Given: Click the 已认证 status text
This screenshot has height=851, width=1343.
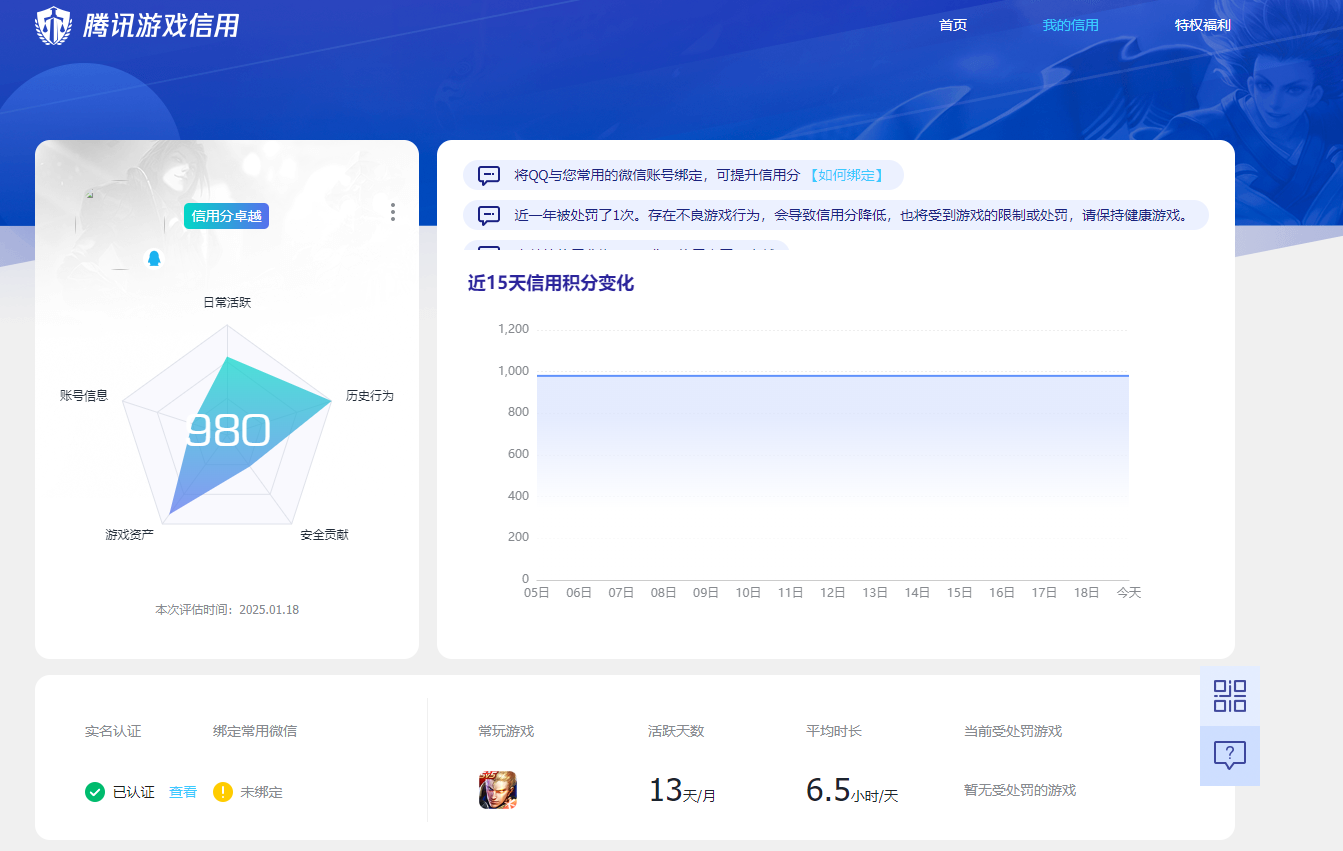Looking at the screenshot, I should pyautogui.click(x=133, y=792).
